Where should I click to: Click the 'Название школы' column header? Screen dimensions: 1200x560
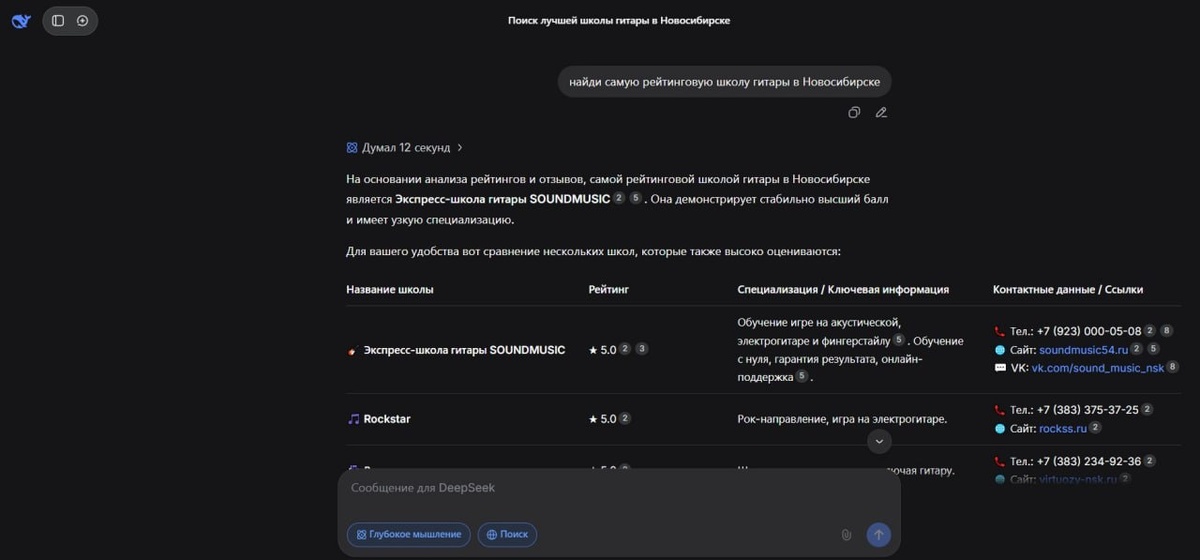click(390, 289)
